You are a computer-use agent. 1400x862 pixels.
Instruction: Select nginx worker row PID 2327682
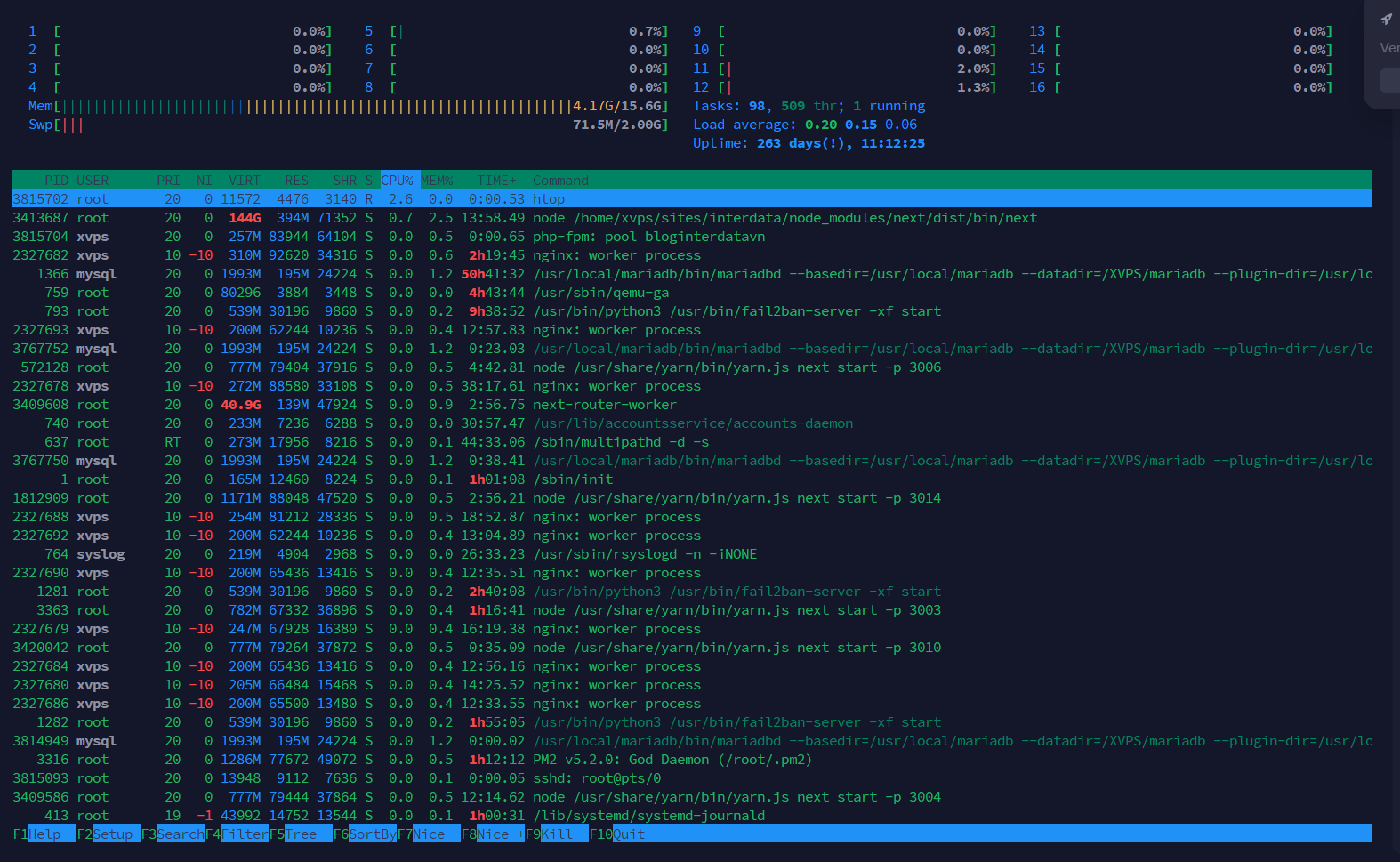692,255
